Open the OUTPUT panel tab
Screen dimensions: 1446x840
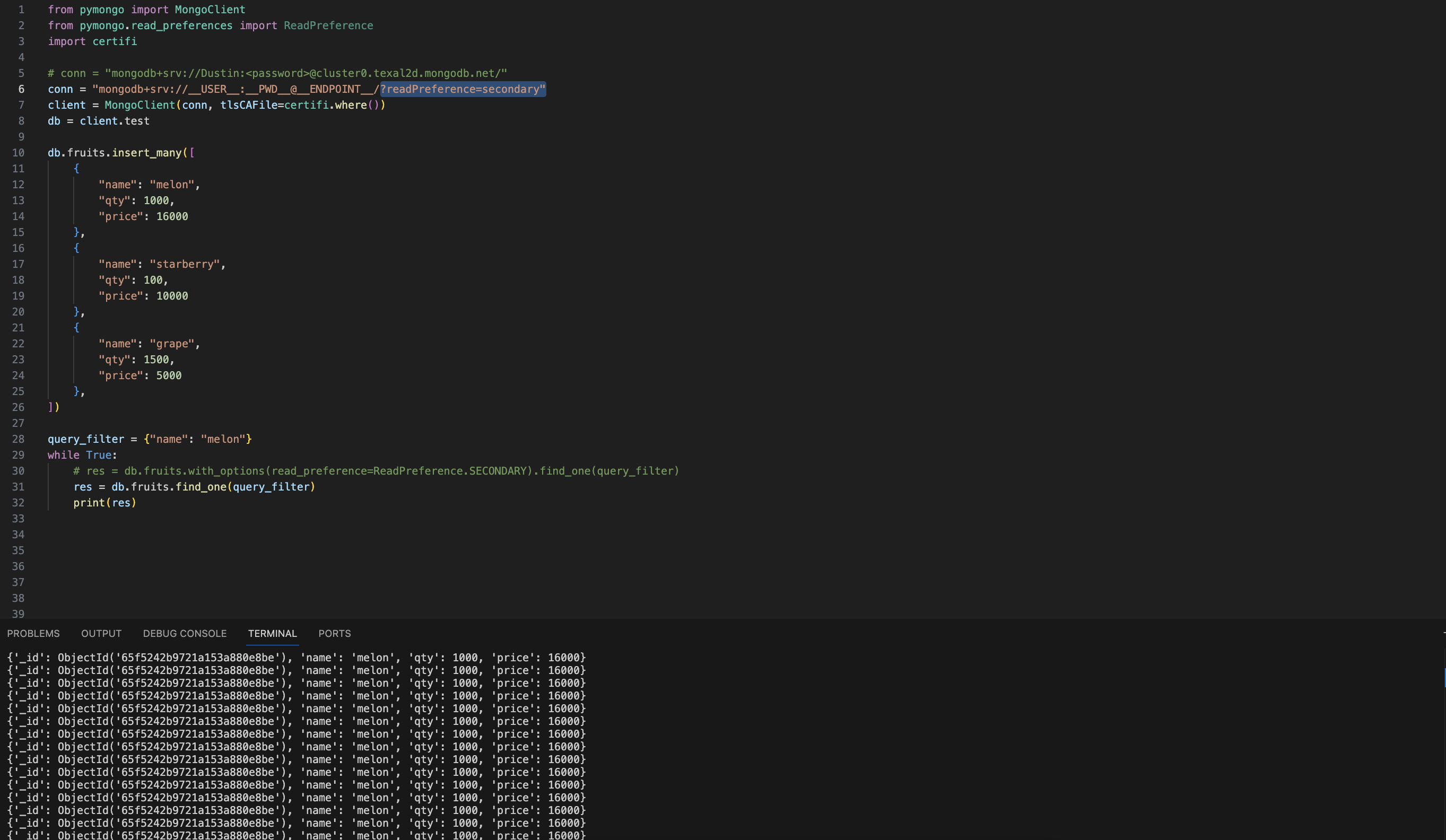point(101,633)
